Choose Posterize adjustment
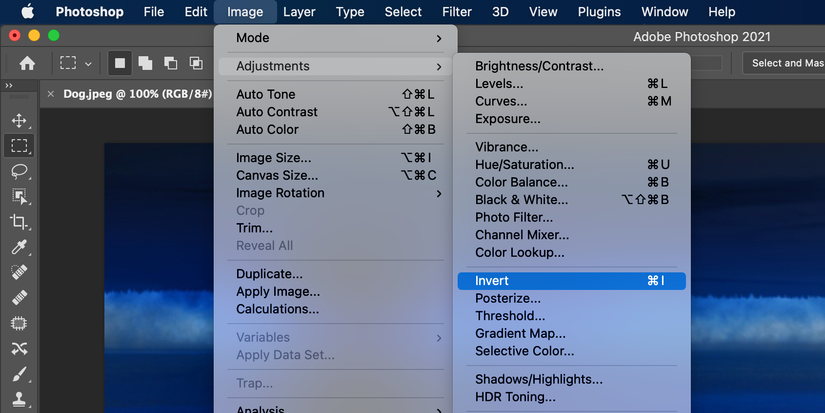Screen dimensions: 825x413 (571, 299)
